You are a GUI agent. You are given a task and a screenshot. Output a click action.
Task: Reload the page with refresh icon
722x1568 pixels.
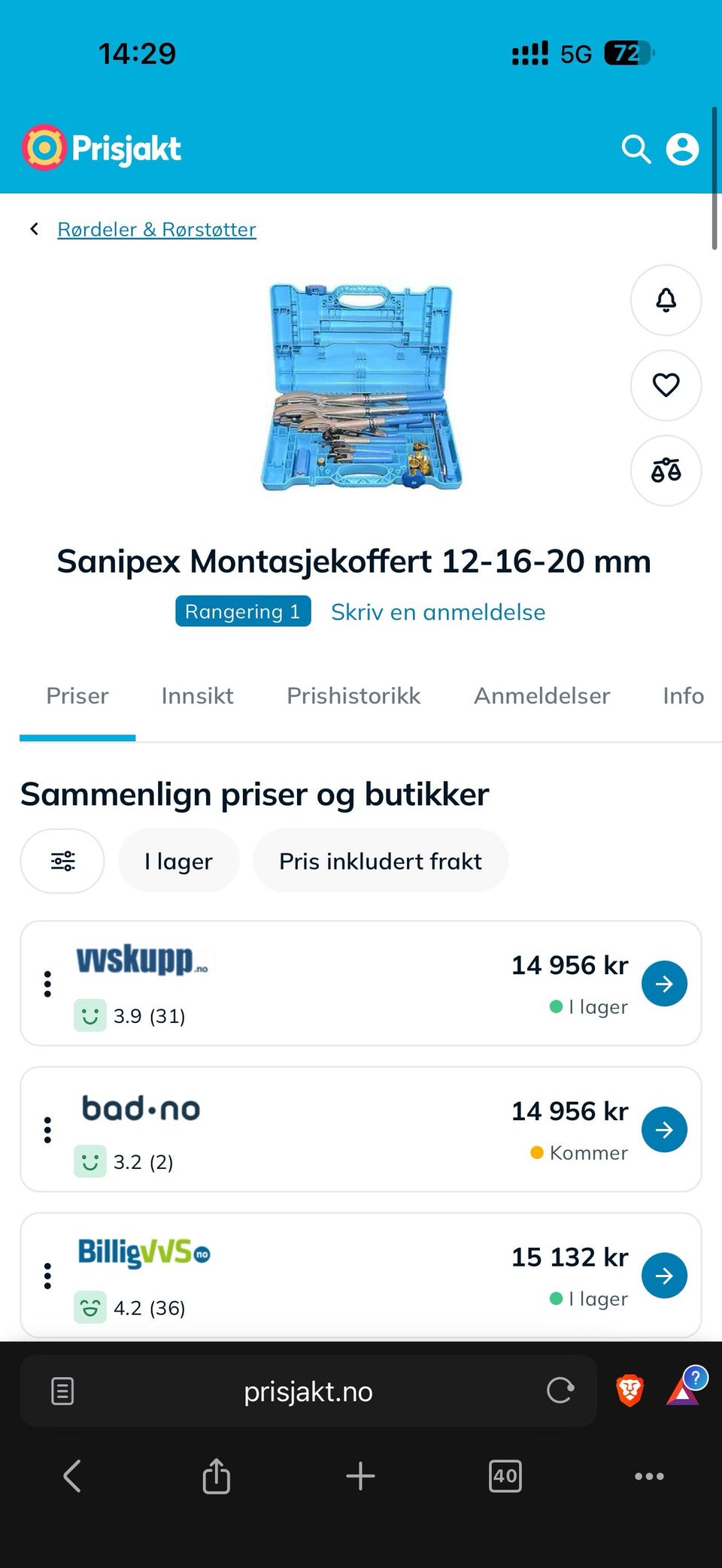pos(560,1391)
